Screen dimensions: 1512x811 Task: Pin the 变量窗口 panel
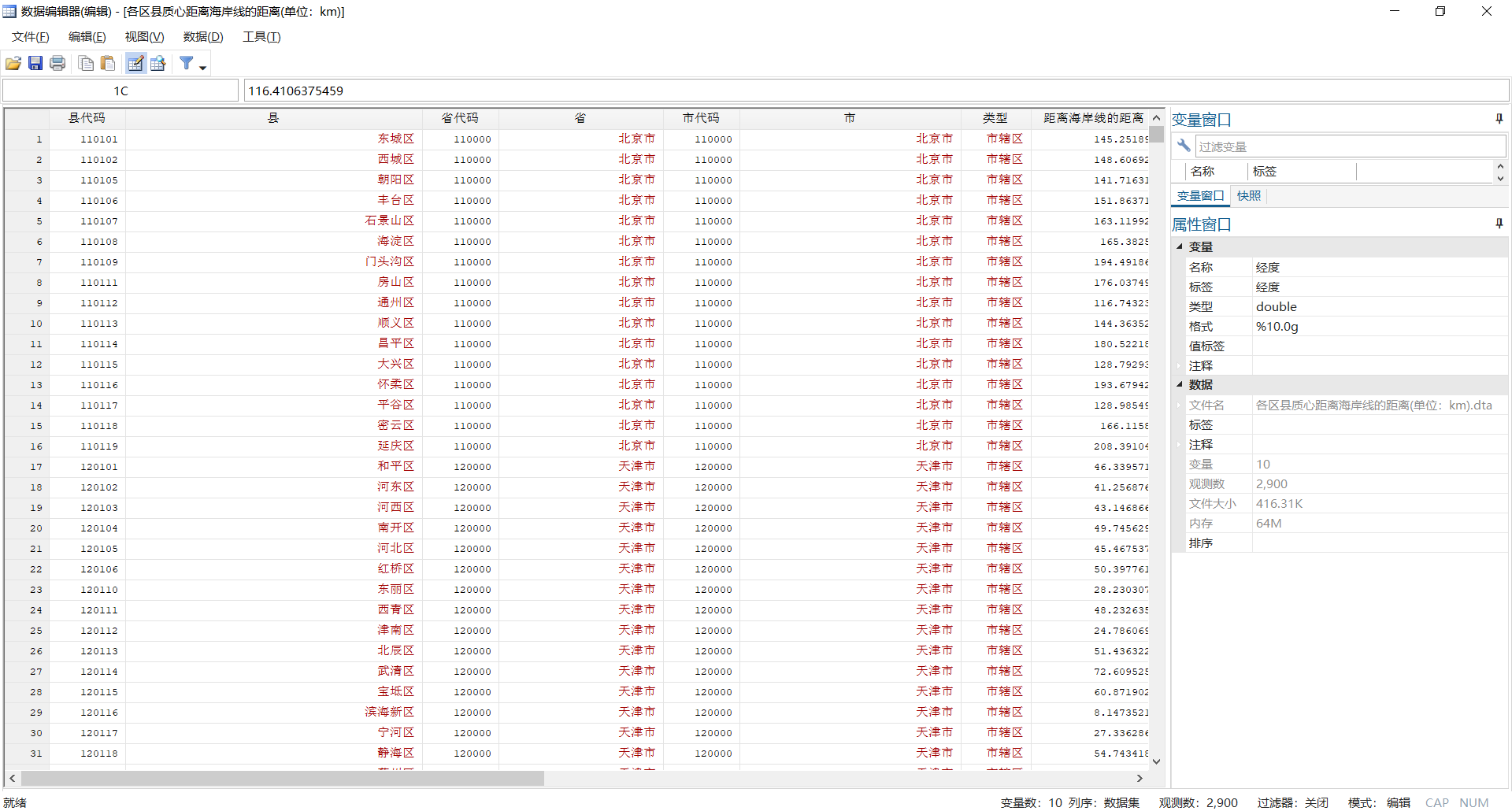point(1499,119)
